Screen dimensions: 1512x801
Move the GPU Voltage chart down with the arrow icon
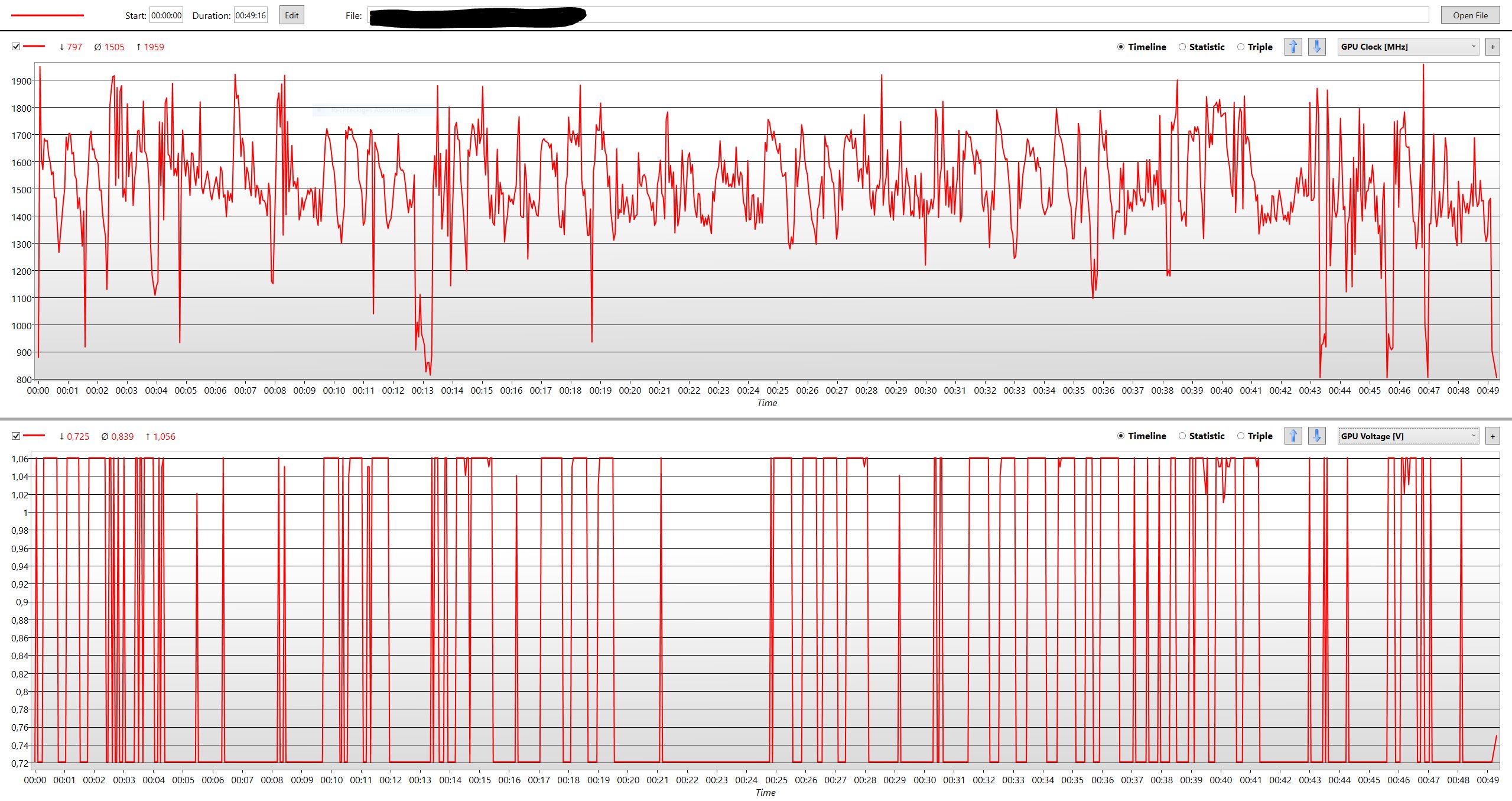click(x=1316, y=436)
